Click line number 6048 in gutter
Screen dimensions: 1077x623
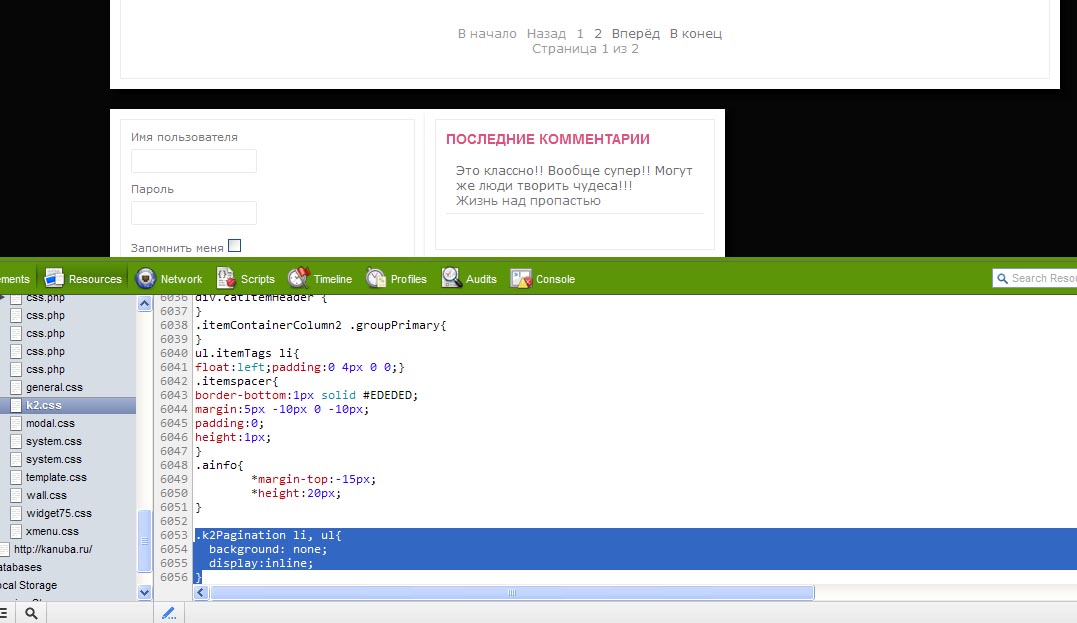click(174, 465)
